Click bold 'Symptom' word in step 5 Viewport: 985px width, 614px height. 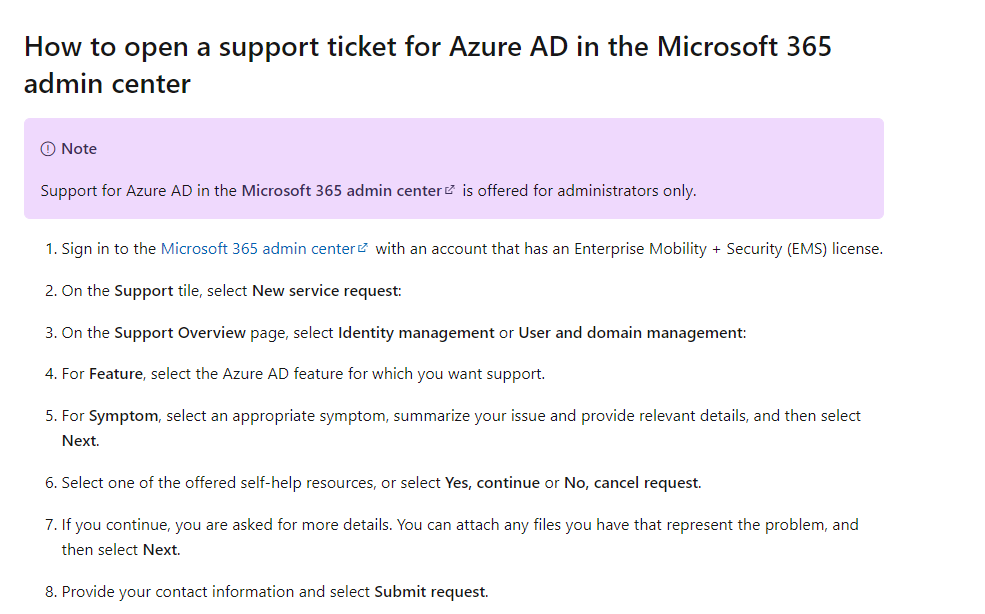click(123, 416)
